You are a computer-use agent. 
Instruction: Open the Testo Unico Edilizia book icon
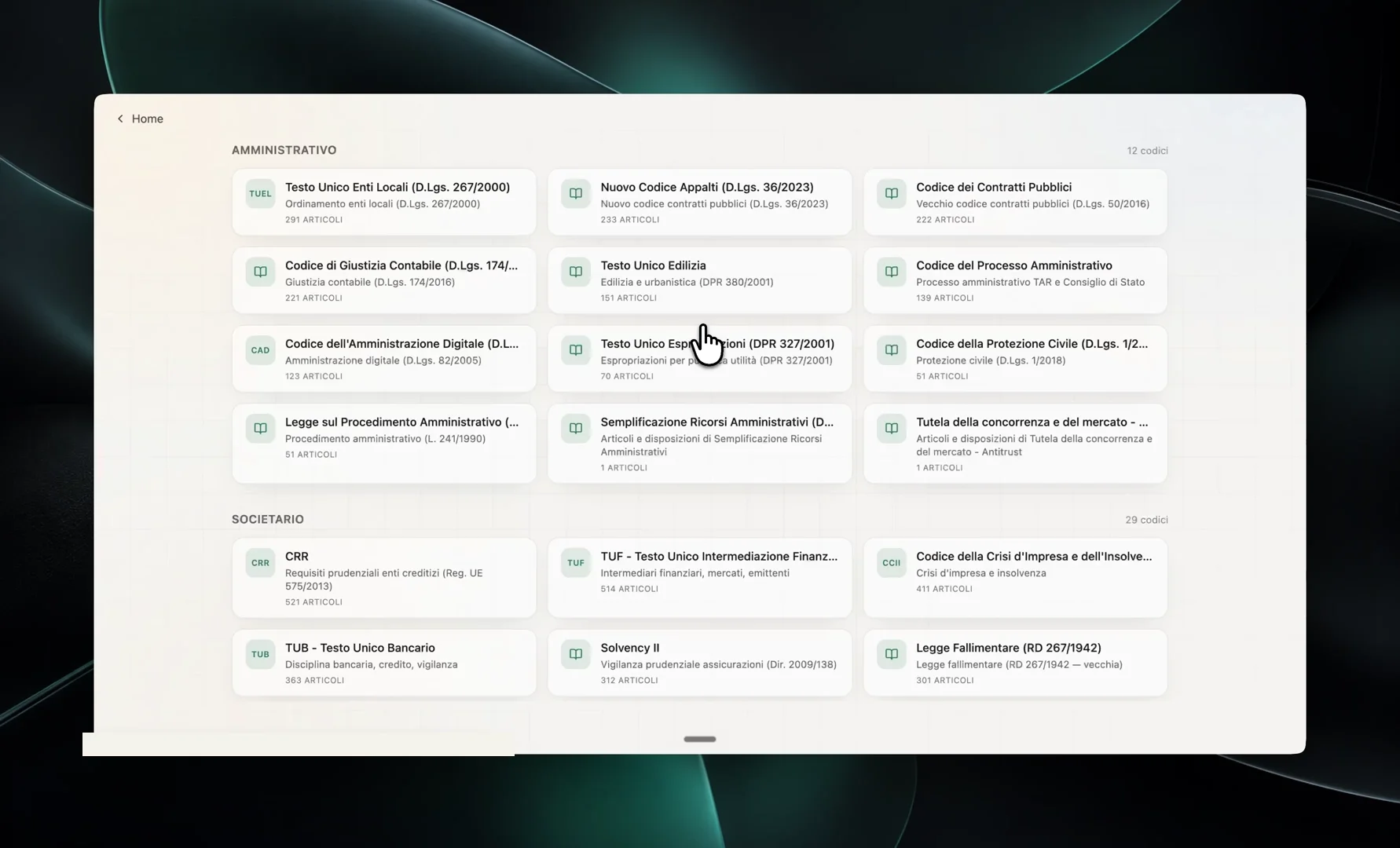[x=576, y=272]
